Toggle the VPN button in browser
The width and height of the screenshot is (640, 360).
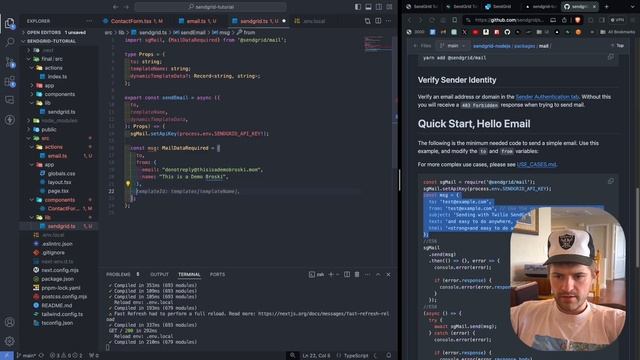click(617, 20)
